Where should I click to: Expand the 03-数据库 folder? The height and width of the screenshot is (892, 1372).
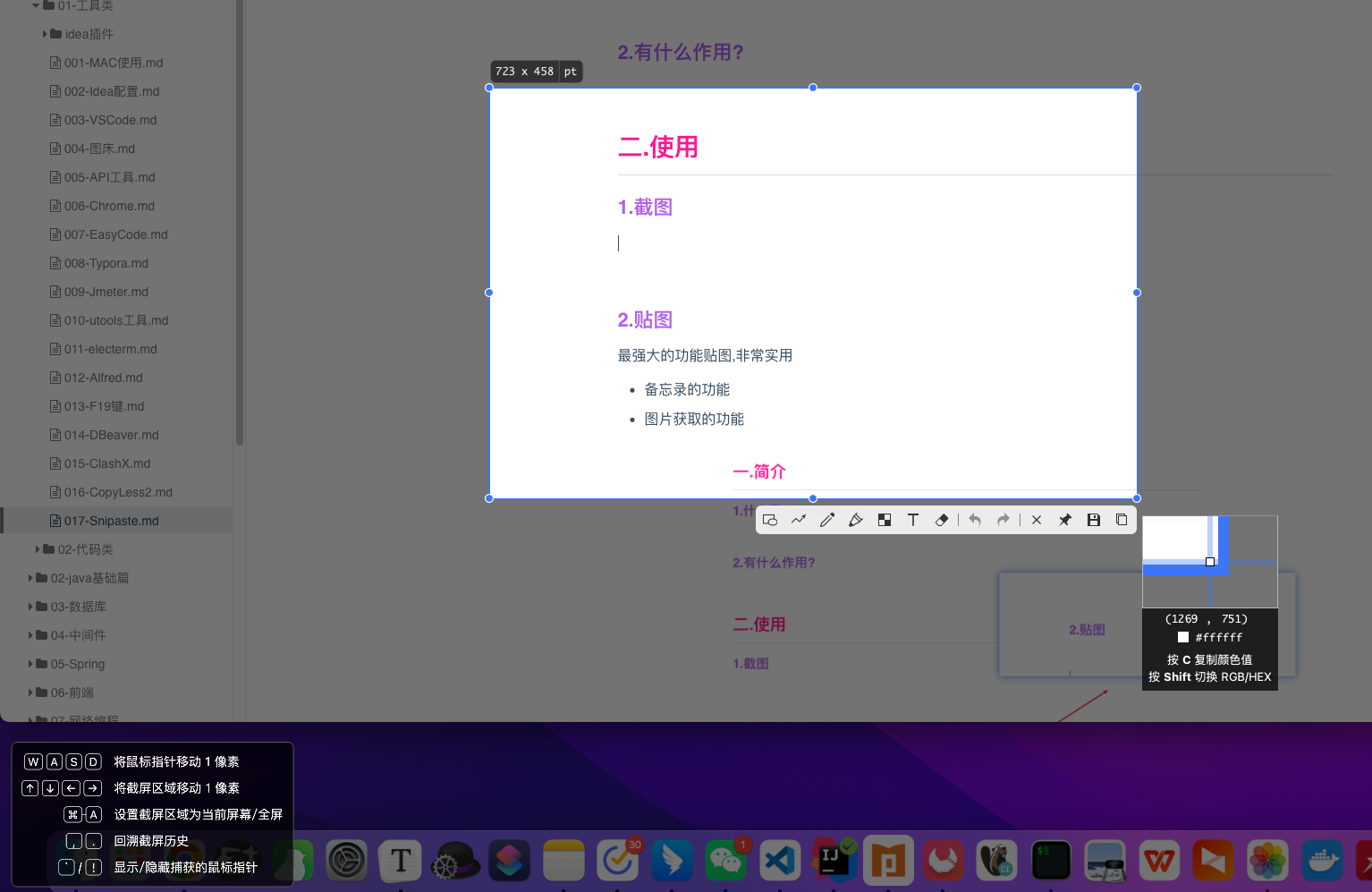[x=30, y=607]
